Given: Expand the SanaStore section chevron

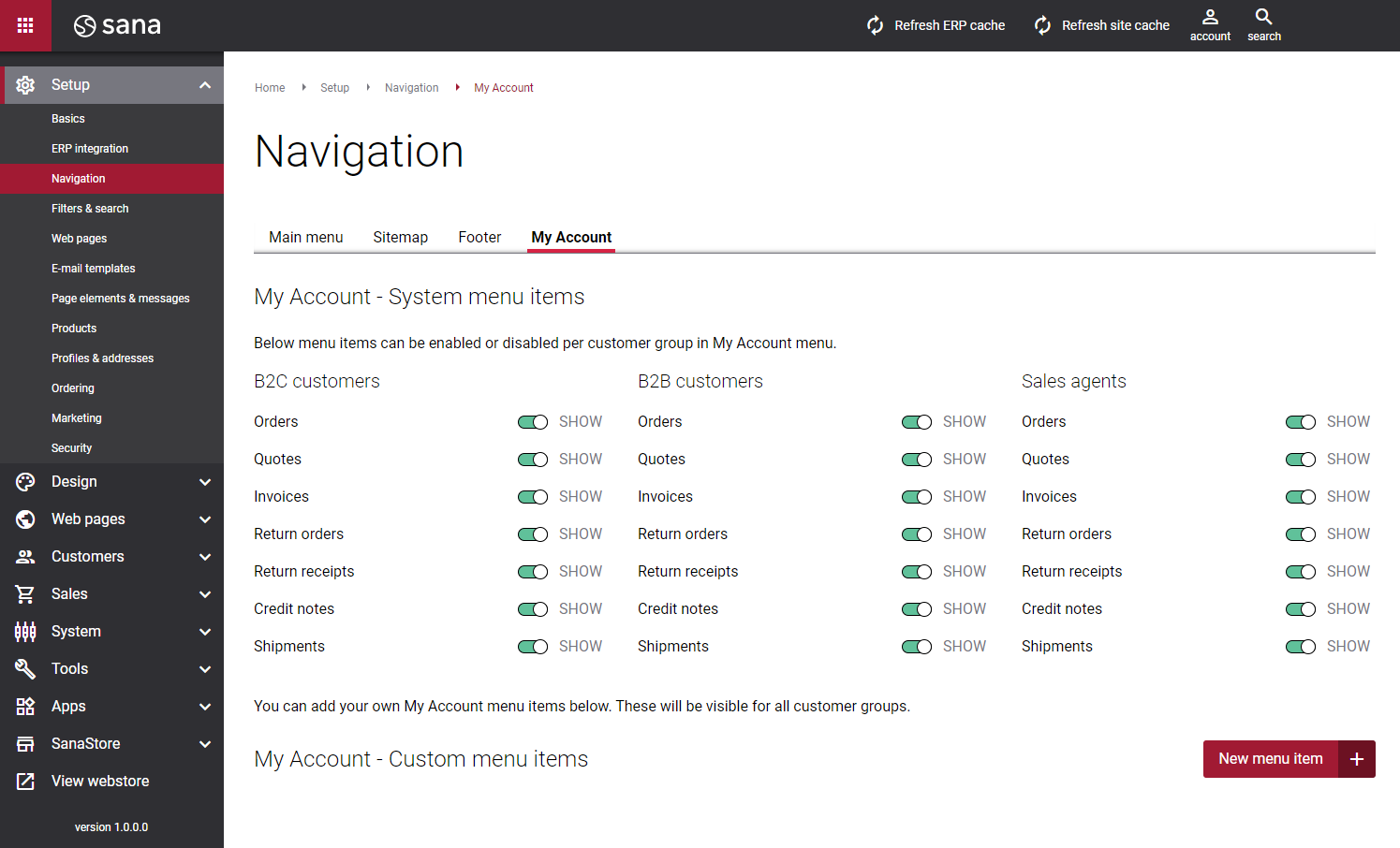Looking at the screenshot, I should (x=205, y=744).
